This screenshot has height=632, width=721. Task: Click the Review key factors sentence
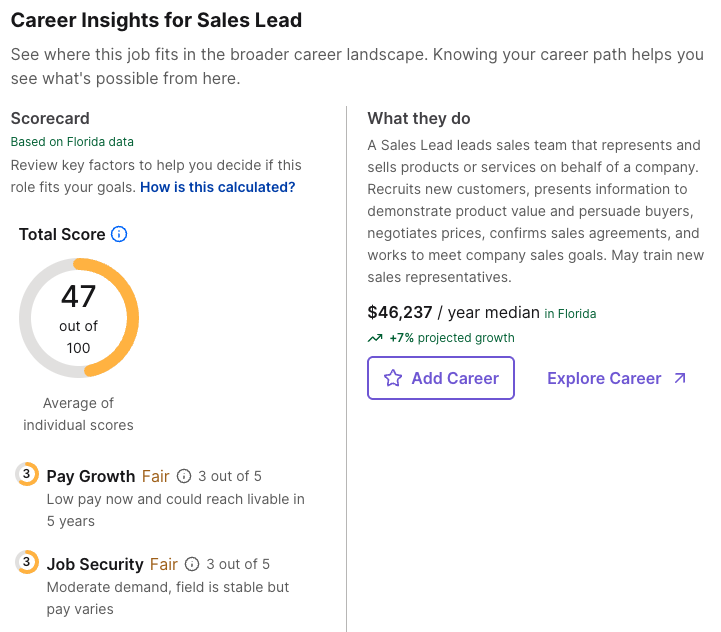pos(156,176)
